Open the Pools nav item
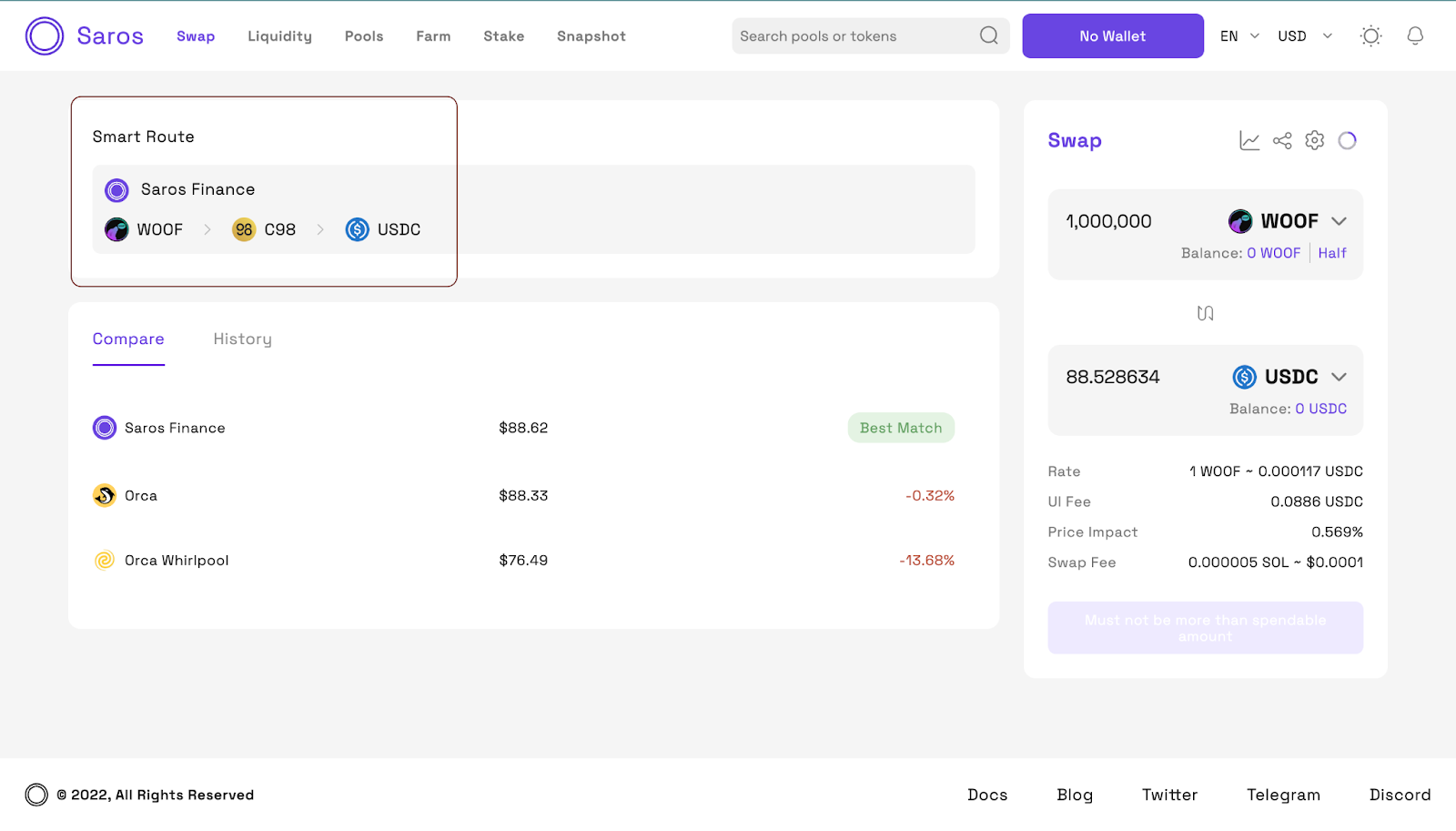1456x831 pixels. pos(364,36)
